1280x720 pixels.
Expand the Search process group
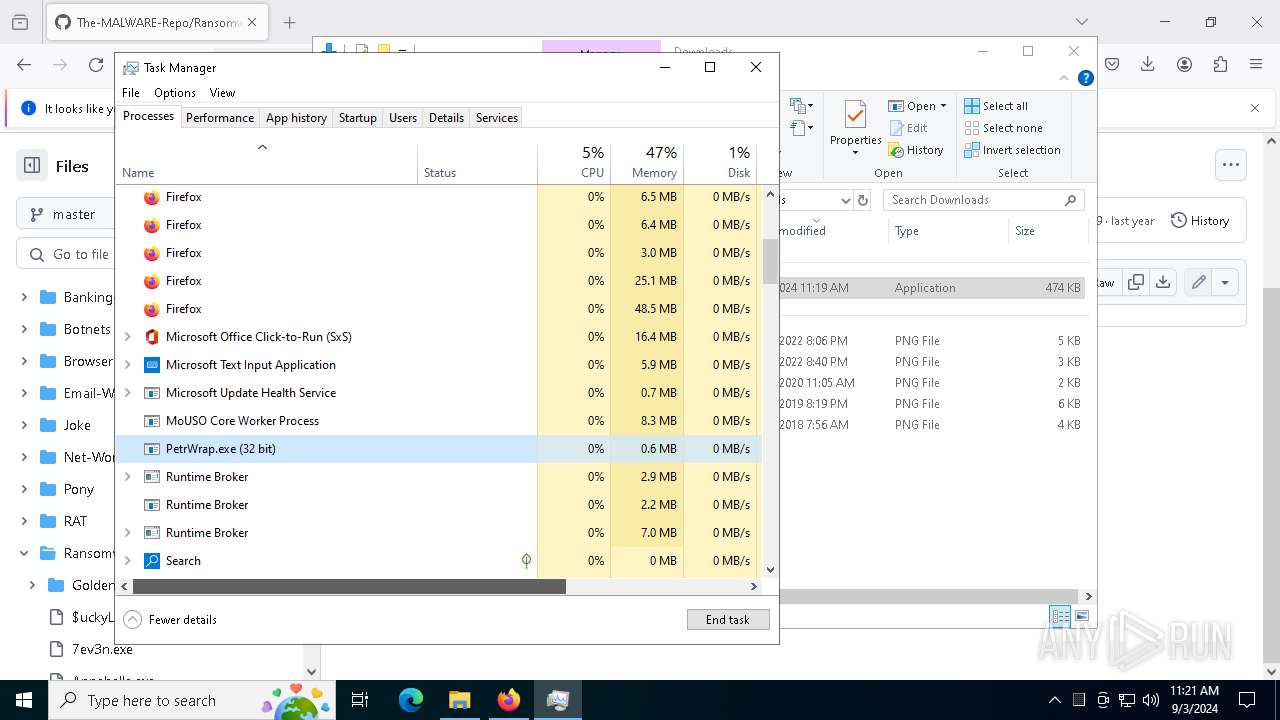tap(128, 561)
